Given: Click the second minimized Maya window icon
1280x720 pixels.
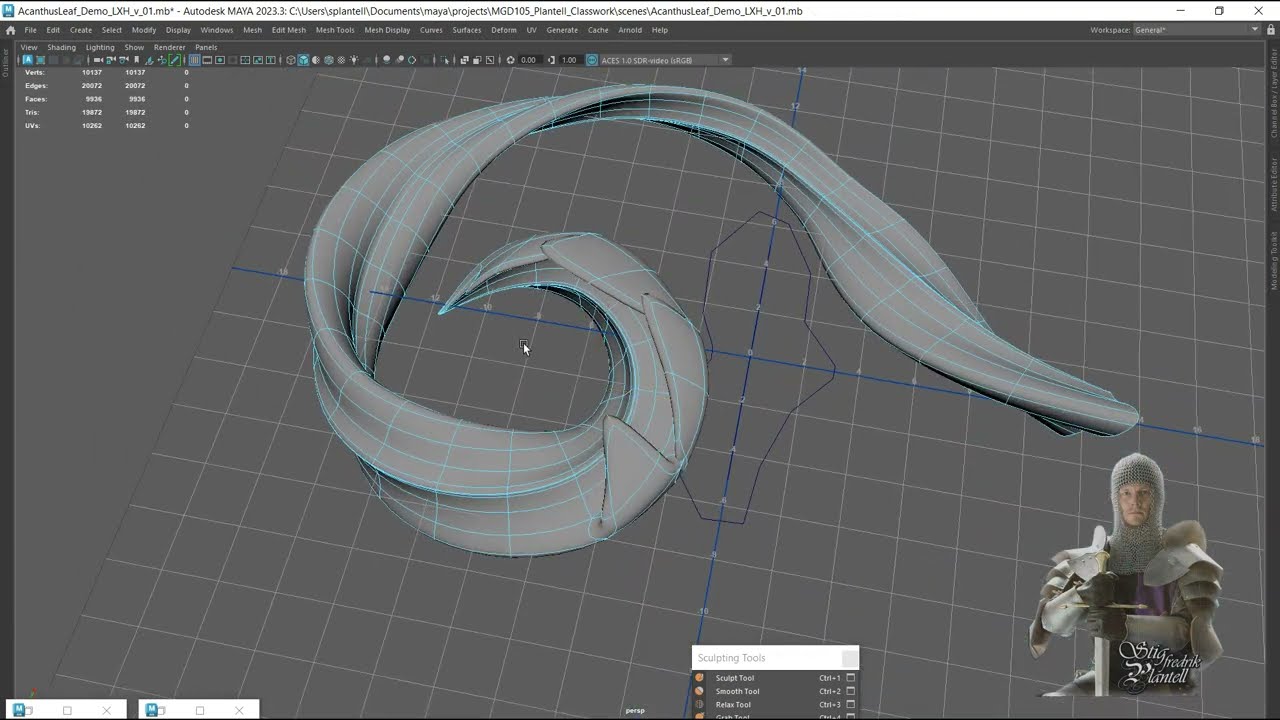Looking at the screenshot, I should 152,710.
